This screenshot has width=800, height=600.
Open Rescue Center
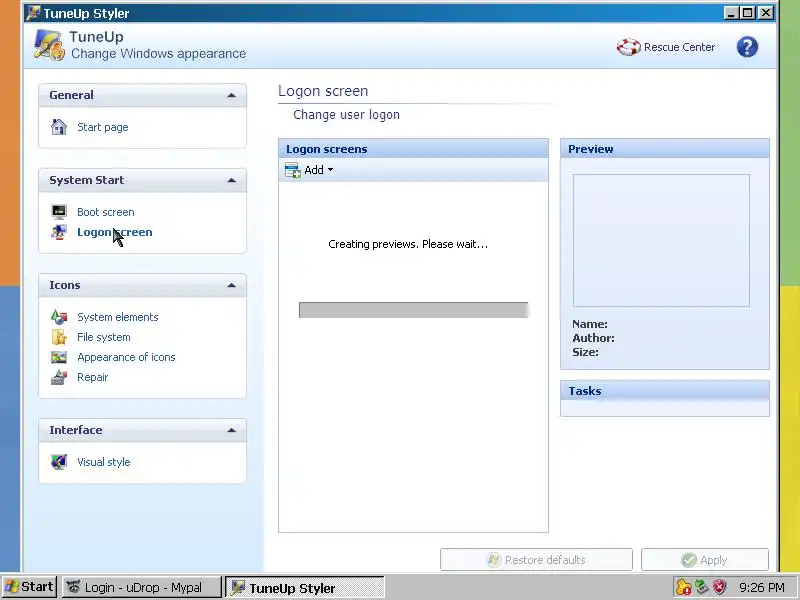(x=666, y=47)
